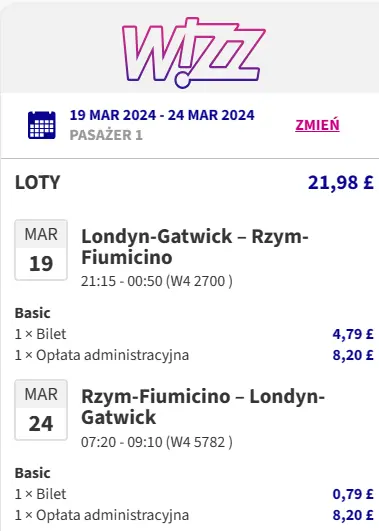379x531 pixels.
Task: Click the Wizz Air logo
Action: (x=193, y=52)
